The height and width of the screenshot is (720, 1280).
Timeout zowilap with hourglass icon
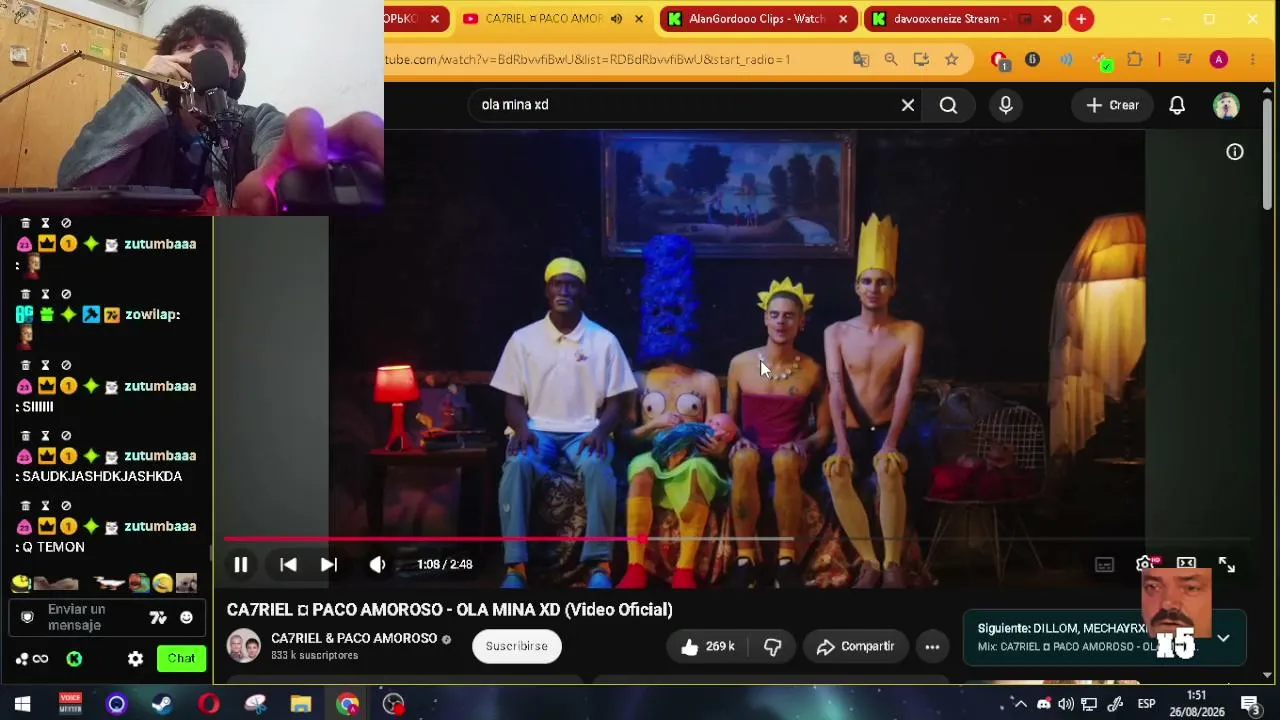[45, 295]
